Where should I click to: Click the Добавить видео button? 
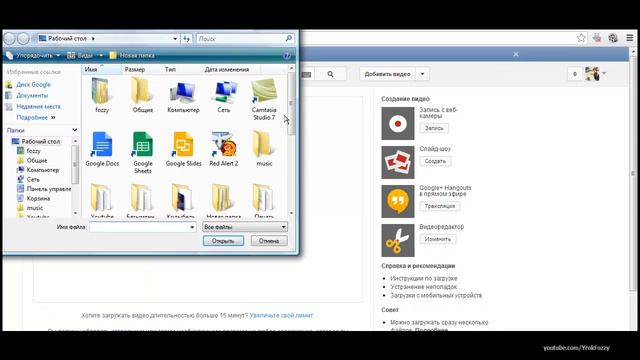[x=387, y=74]
